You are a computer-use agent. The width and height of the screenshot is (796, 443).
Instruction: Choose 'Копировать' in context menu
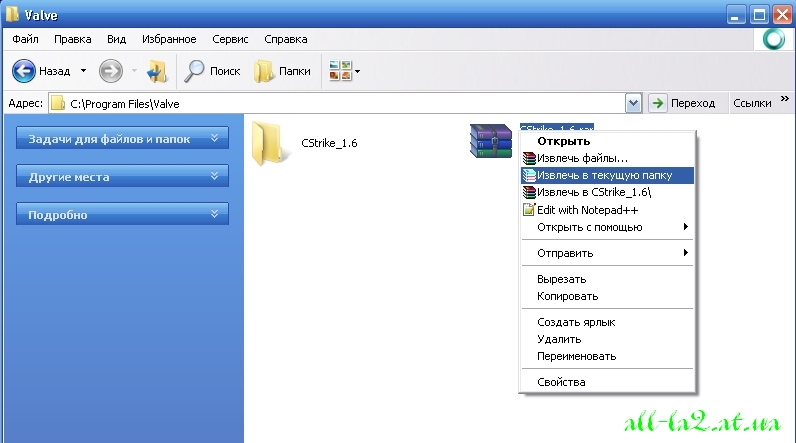(607, 296)
